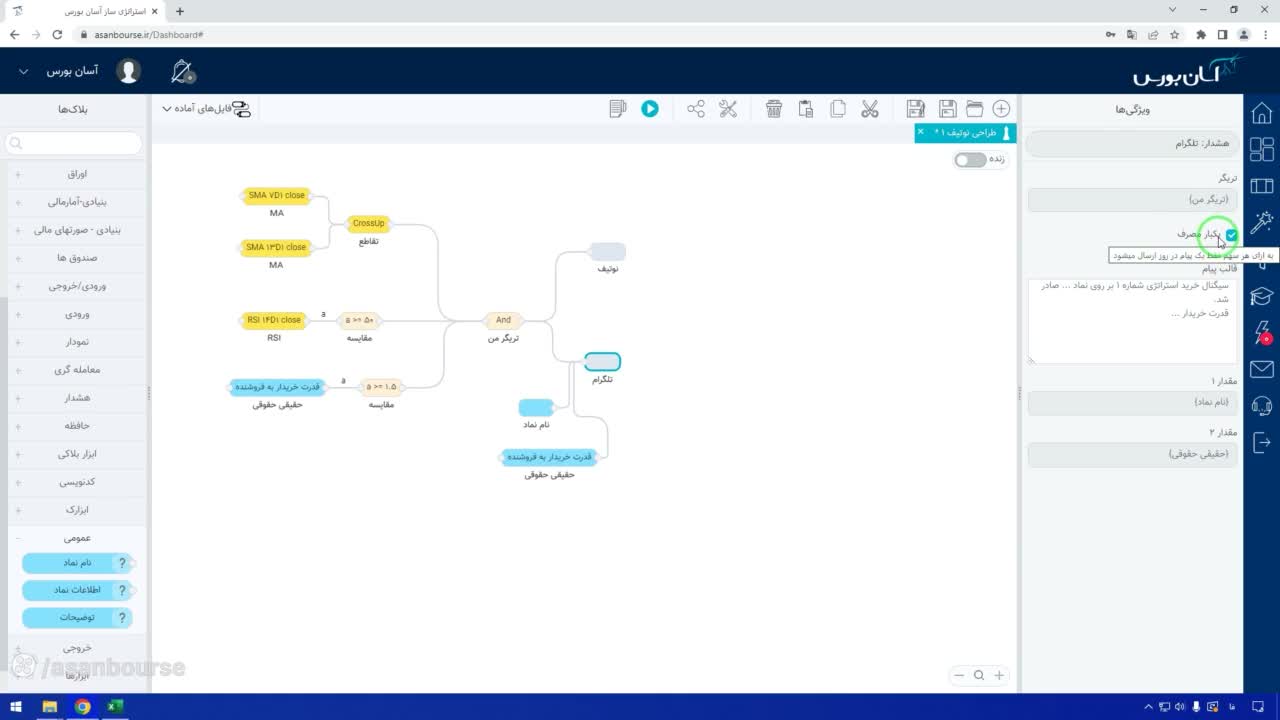Expand the هشدار block category
Screen dimensions: 1280x720
[77, 398]
